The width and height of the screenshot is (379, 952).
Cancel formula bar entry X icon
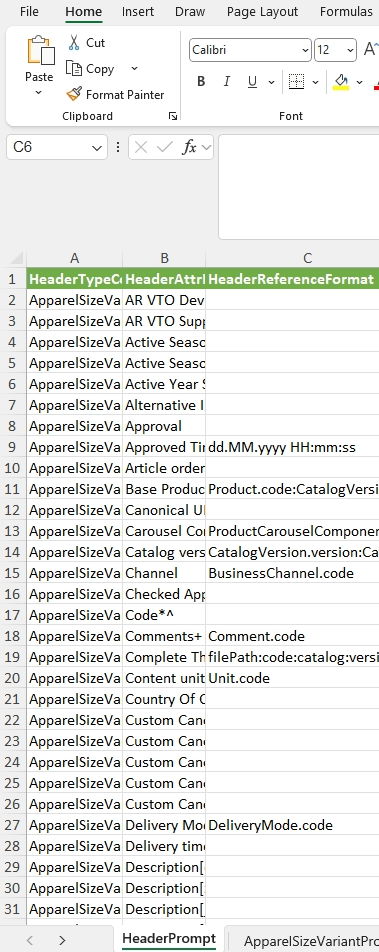pyautogui.click(x=141, y=147)
